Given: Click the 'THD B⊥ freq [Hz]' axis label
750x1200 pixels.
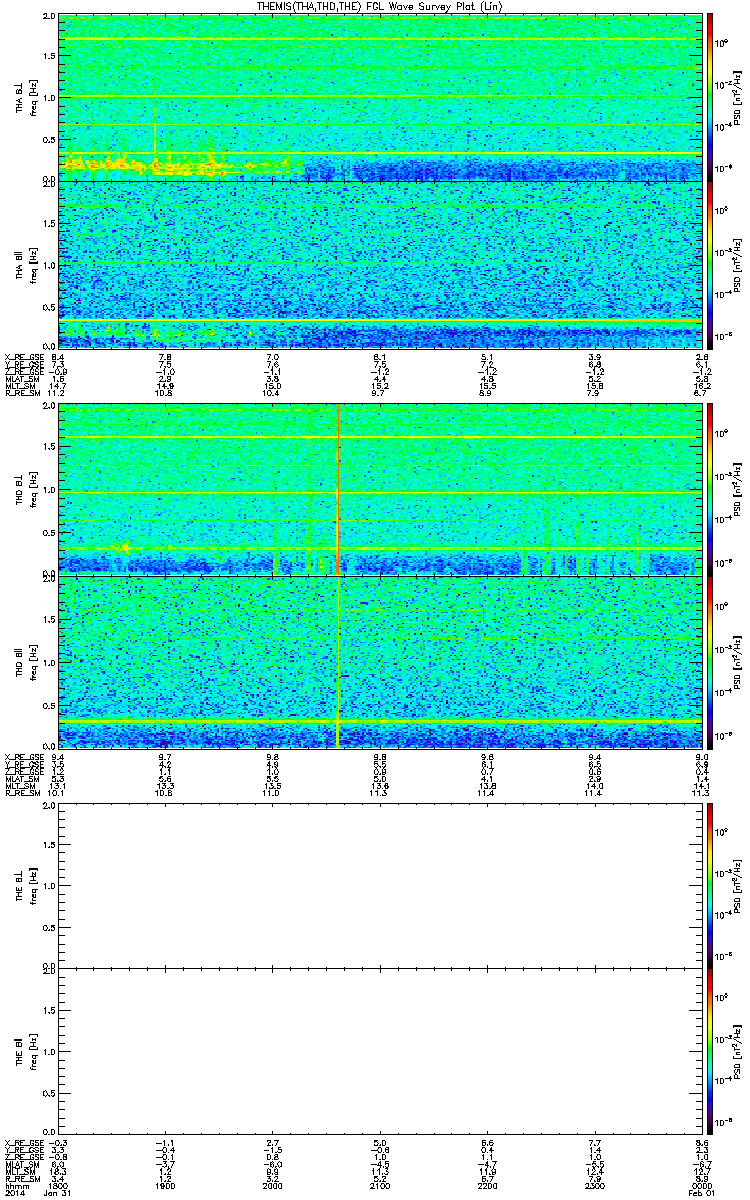Looking at the screenshot, I should coord(25,490).
